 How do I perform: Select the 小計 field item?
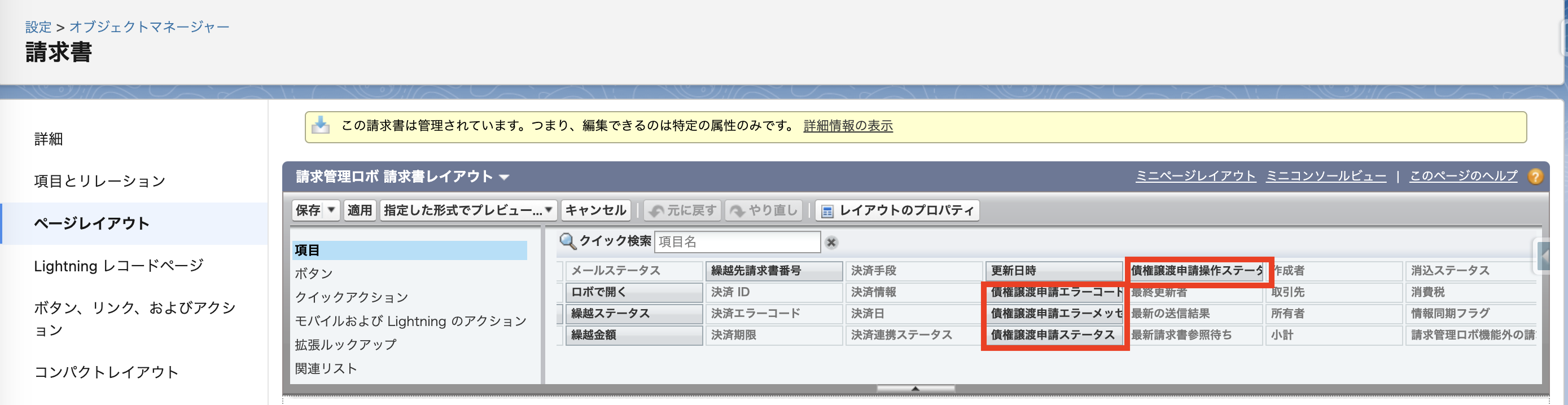[1334, 334]
